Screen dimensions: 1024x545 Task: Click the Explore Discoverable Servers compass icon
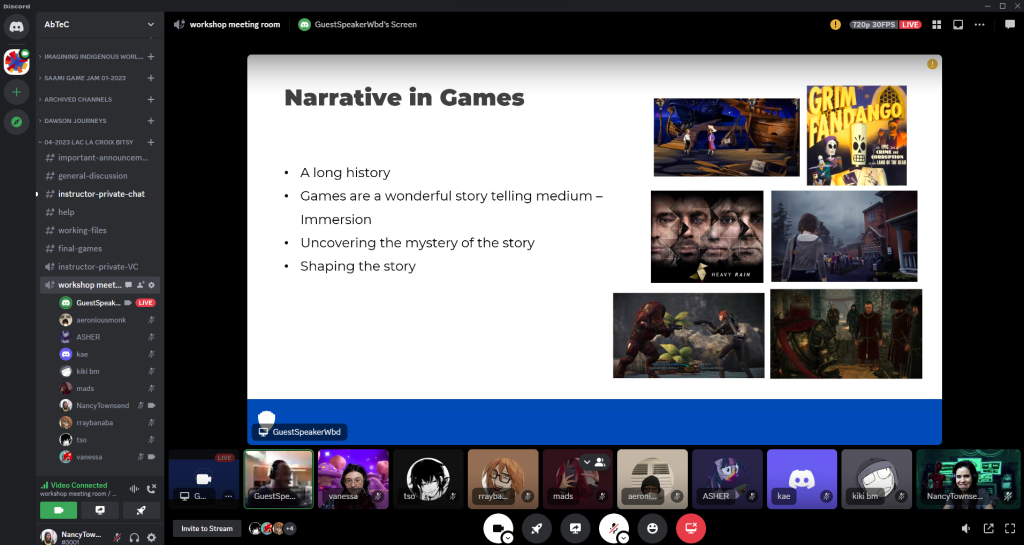[x=16, y=122]
